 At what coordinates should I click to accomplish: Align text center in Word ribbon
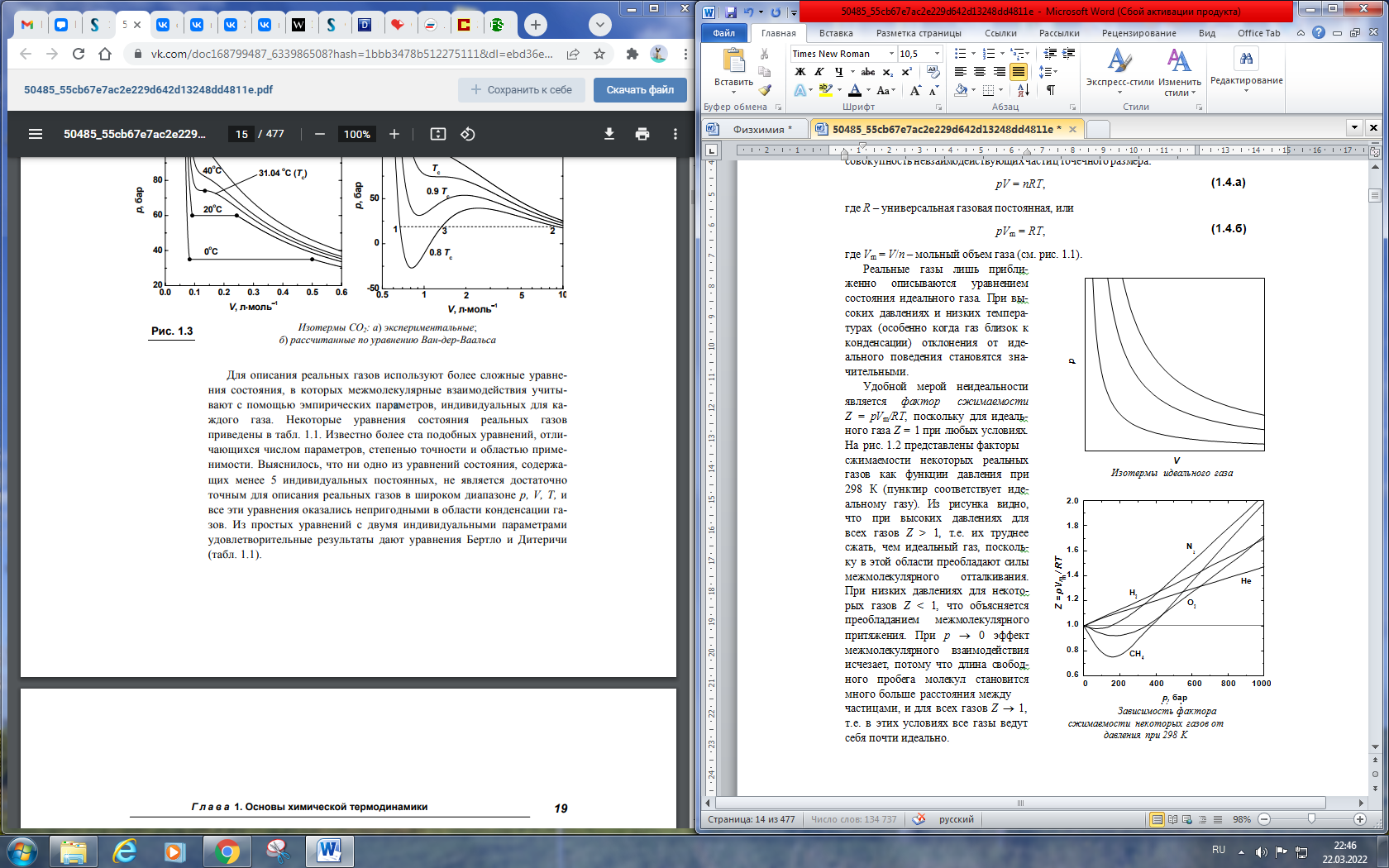click(980, 72)
